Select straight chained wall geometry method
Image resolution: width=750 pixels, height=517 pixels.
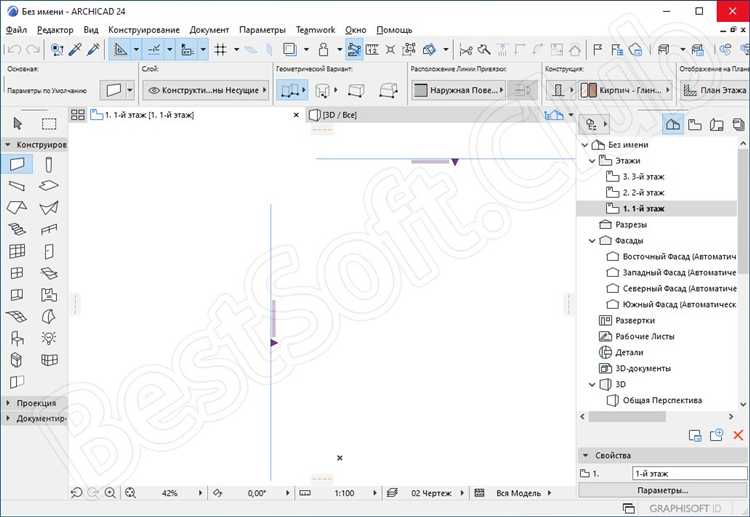coord(290,90)
